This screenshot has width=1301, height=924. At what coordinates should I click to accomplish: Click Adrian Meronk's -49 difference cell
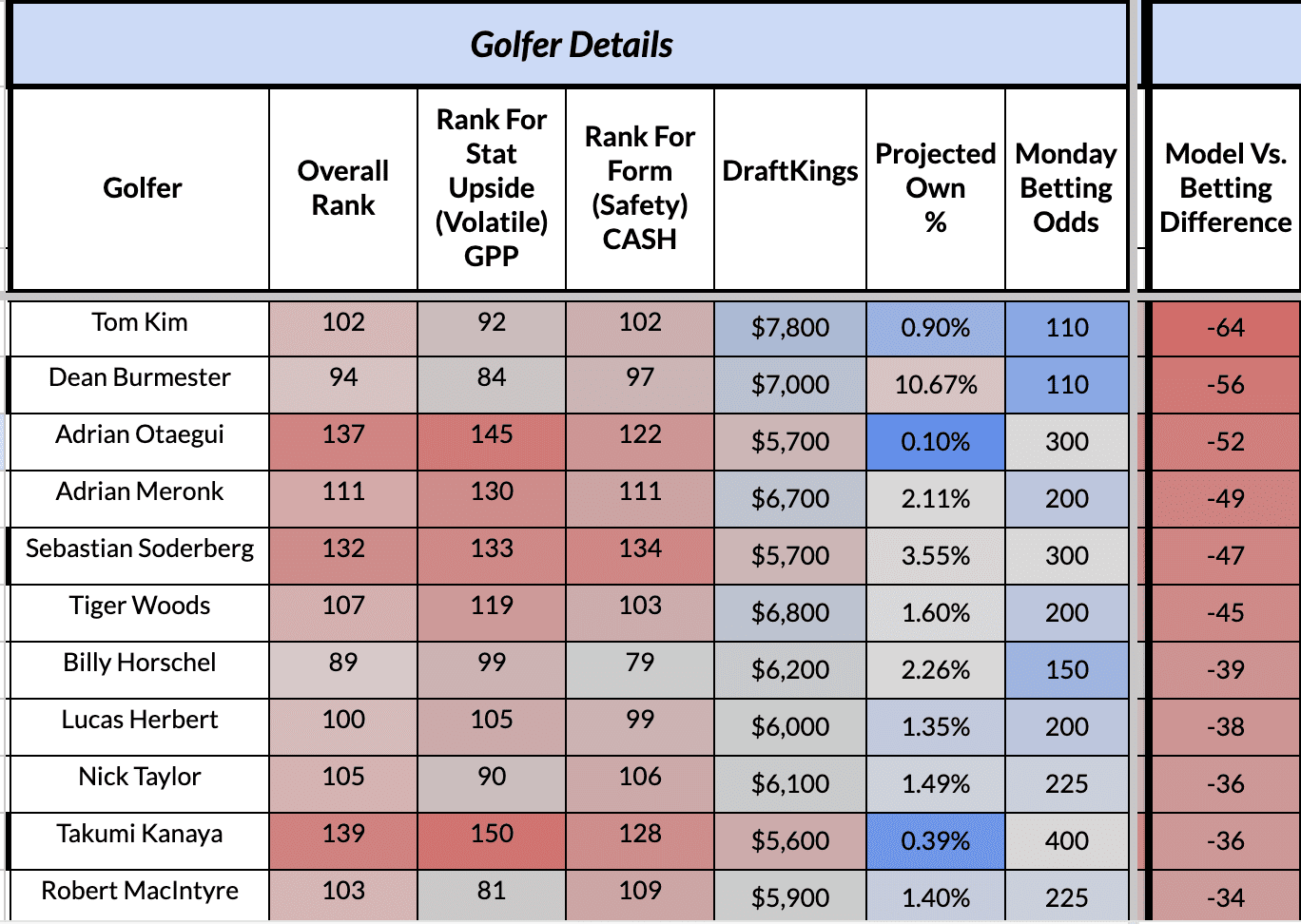pyautogui.click(x=1226, y=499)
